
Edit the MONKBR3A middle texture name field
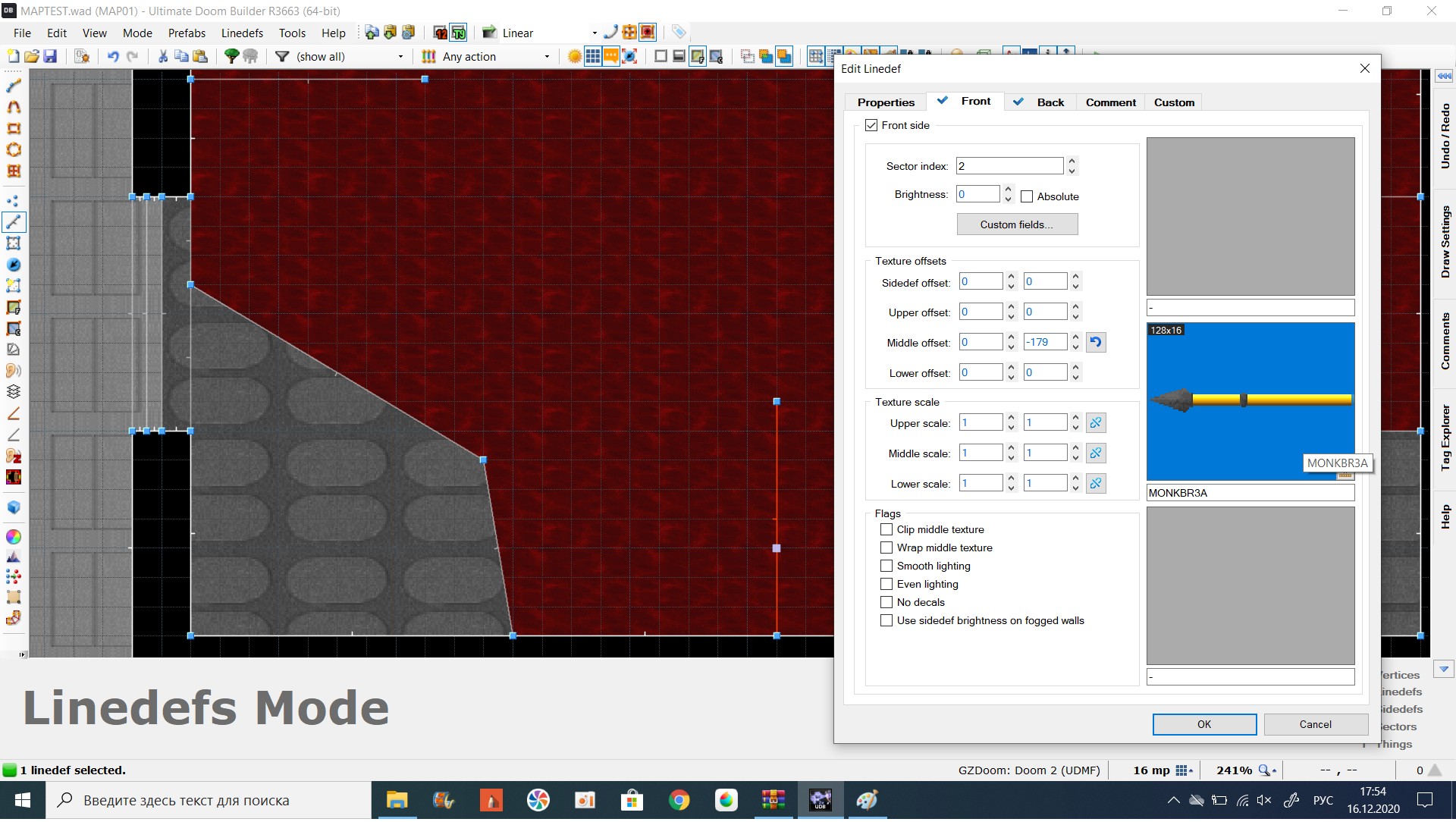[1250, 494]
